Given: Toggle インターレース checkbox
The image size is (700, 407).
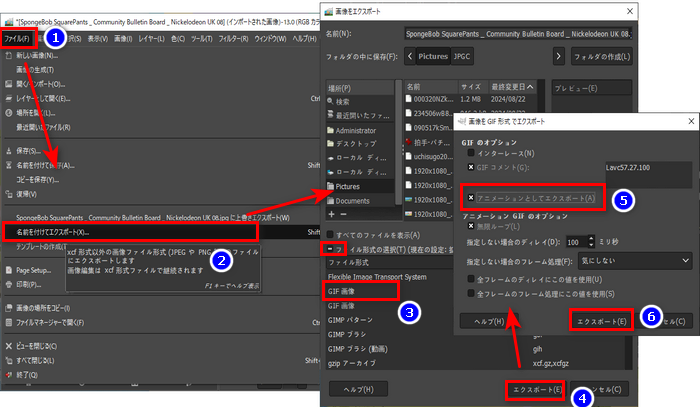Looking at the screenshot, I should point(471,153).
